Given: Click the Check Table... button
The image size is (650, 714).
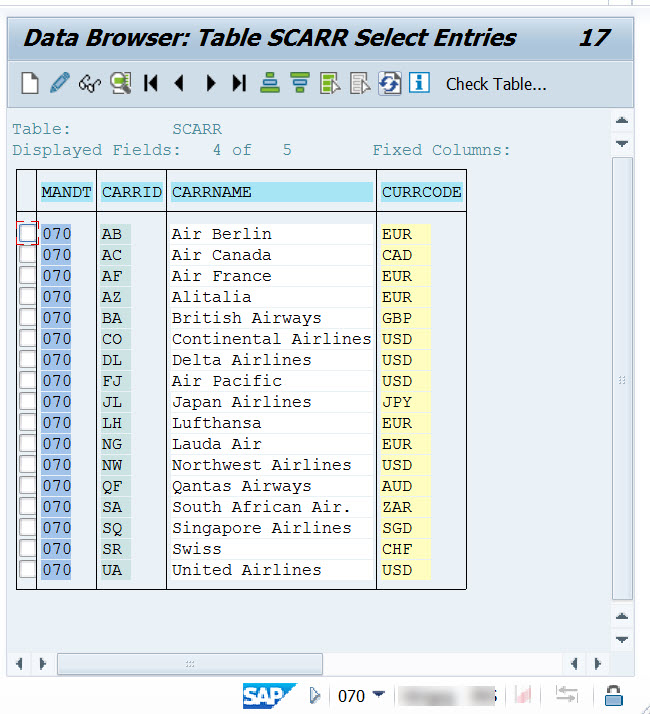Looking at the screenshot, I should pyautogui.click(x=496, y=84).
